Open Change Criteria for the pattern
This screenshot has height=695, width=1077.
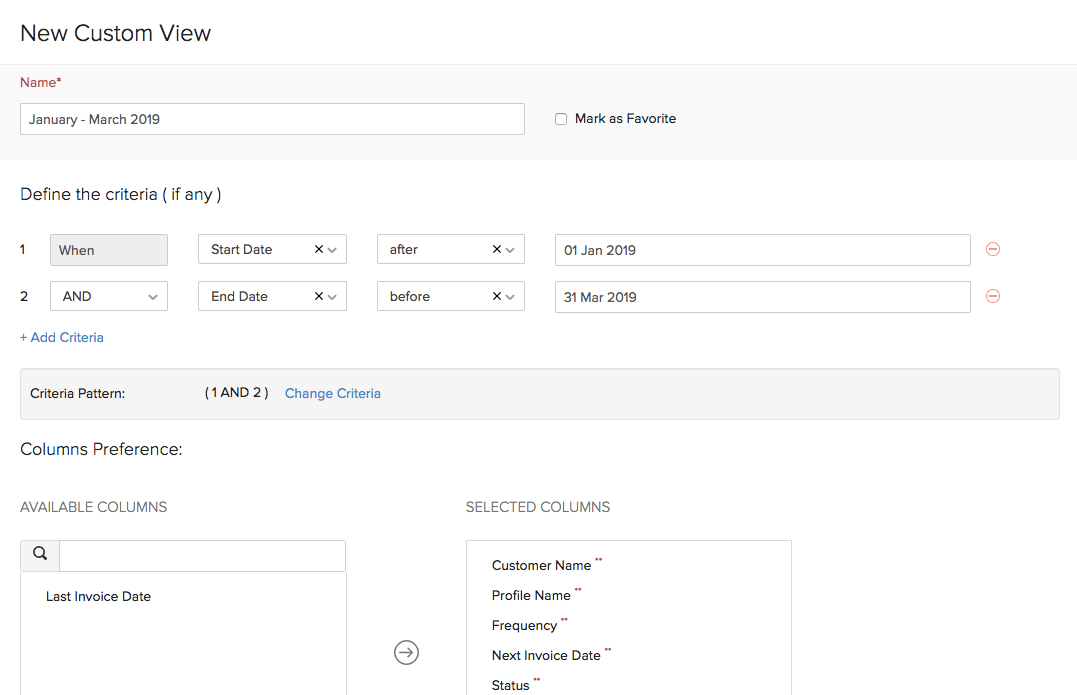[332, 393]
